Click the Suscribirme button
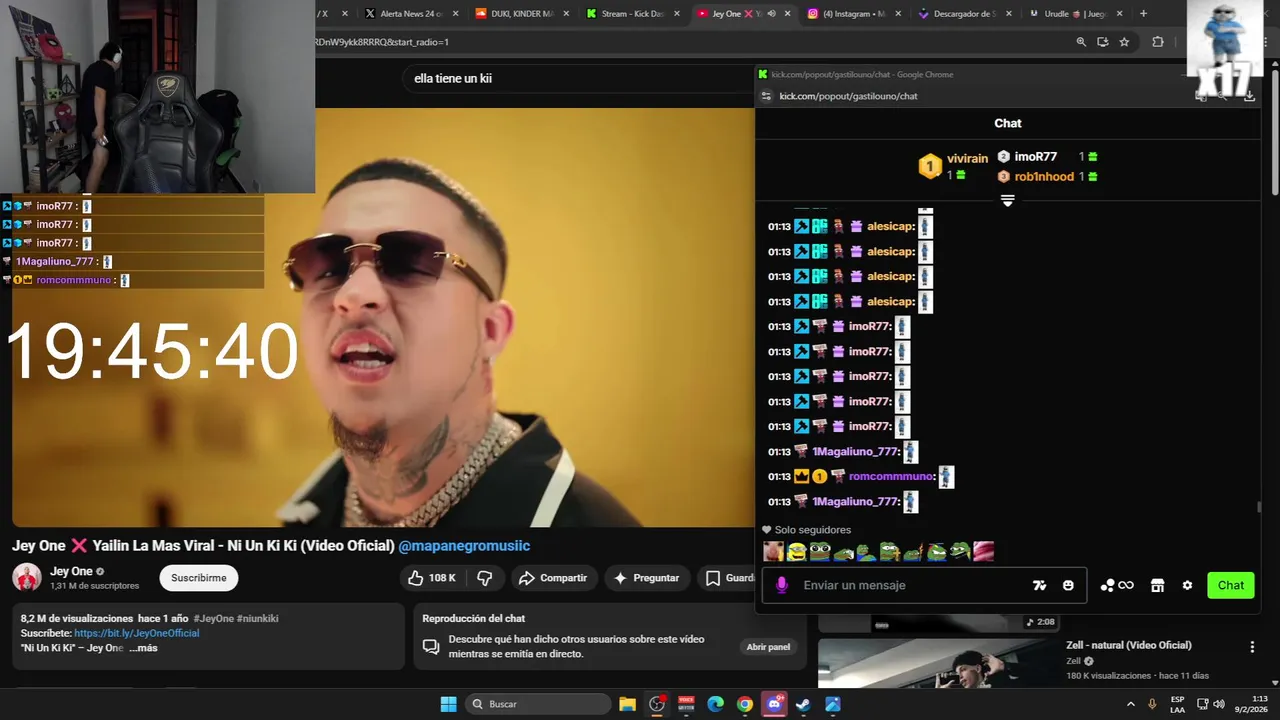 pyautogui.click(x=199, y=578)
